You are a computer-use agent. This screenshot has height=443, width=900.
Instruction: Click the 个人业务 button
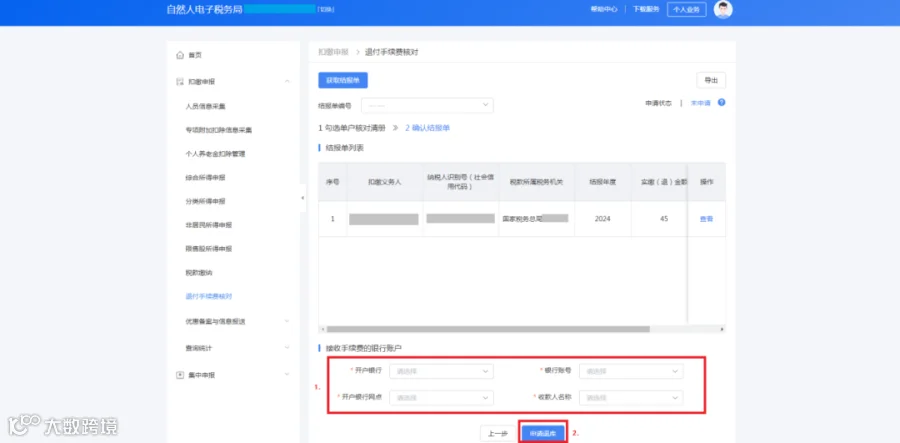tap(686, 9)
